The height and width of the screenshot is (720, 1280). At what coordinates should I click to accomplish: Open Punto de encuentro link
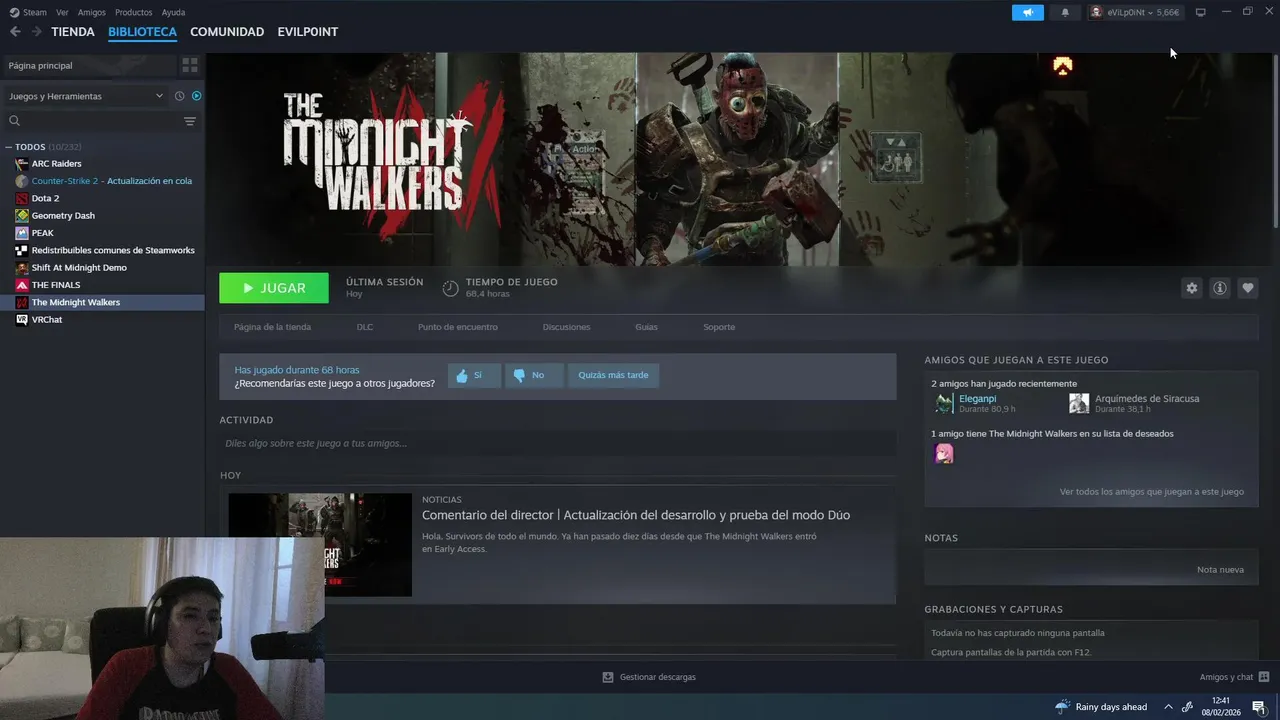pyautogui.click(x=458, y=327)
